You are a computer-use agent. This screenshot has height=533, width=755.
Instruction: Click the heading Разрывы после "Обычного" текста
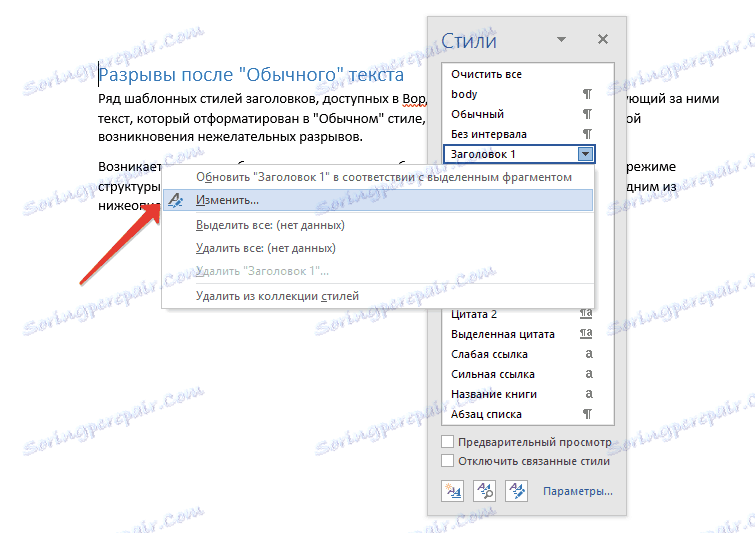pos(251,75)
